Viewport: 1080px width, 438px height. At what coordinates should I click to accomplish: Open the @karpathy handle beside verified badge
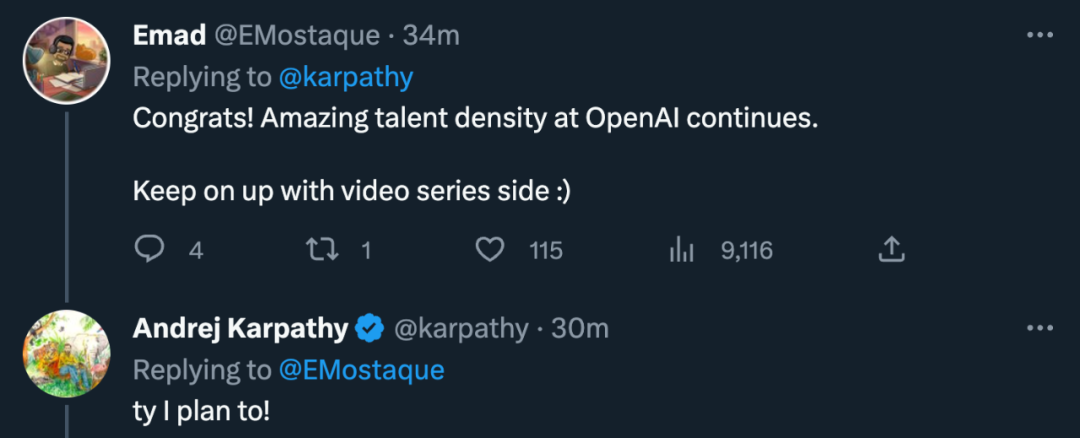pyautogui.click(x=460, y=328)
